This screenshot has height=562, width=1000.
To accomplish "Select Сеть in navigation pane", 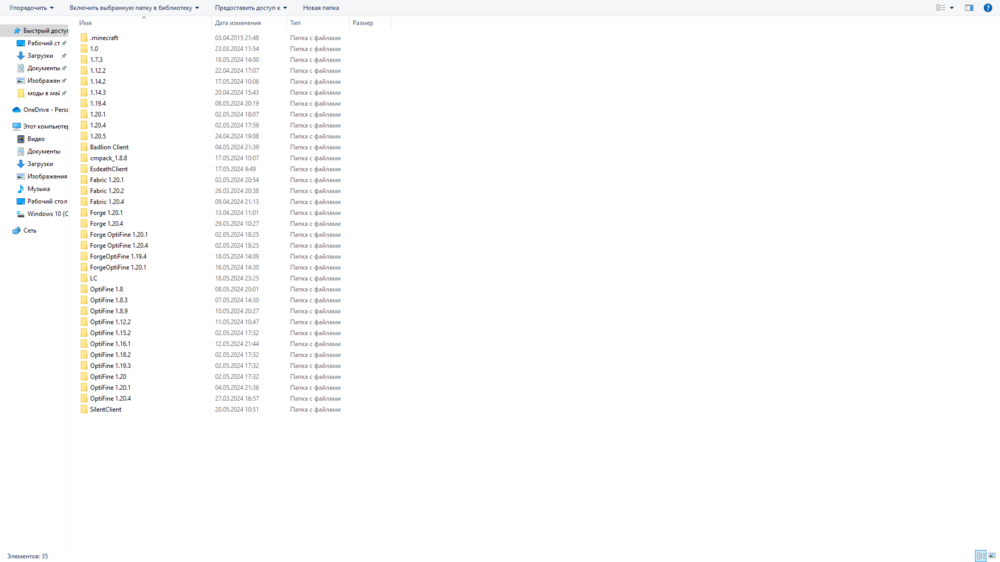I will 25,230.
